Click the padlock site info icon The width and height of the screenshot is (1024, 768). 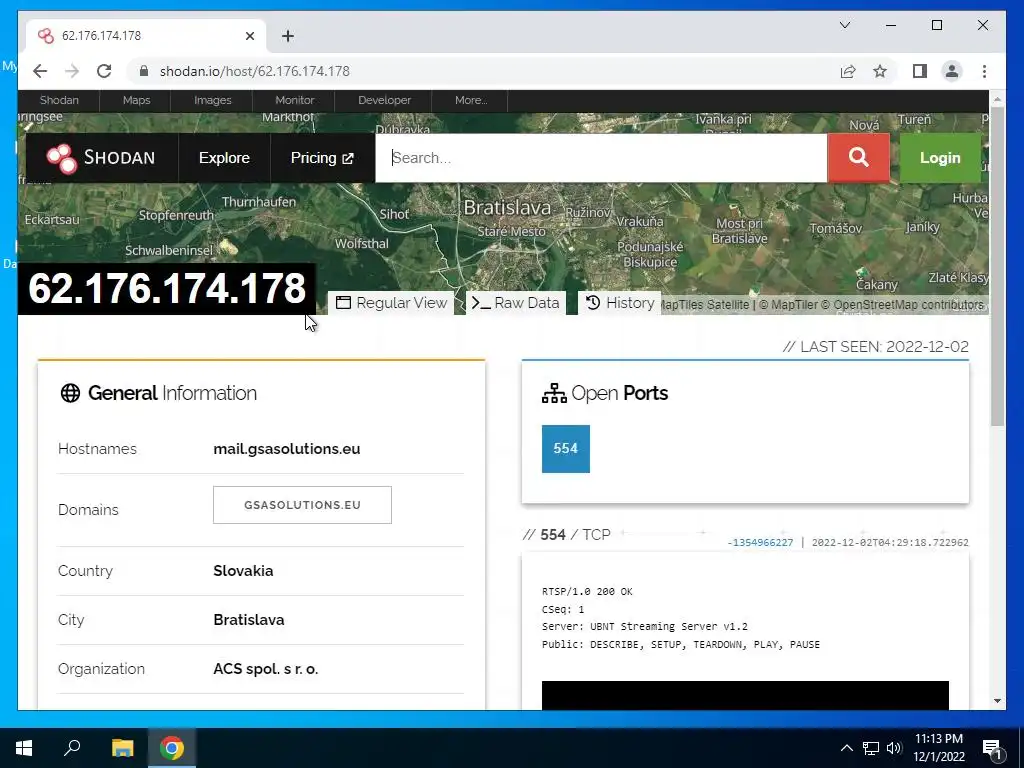coord(144,71)
